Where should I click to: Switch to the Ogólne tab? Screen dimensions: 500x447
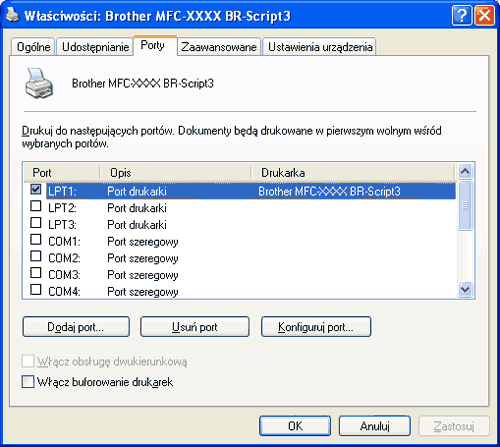(33, 47)
